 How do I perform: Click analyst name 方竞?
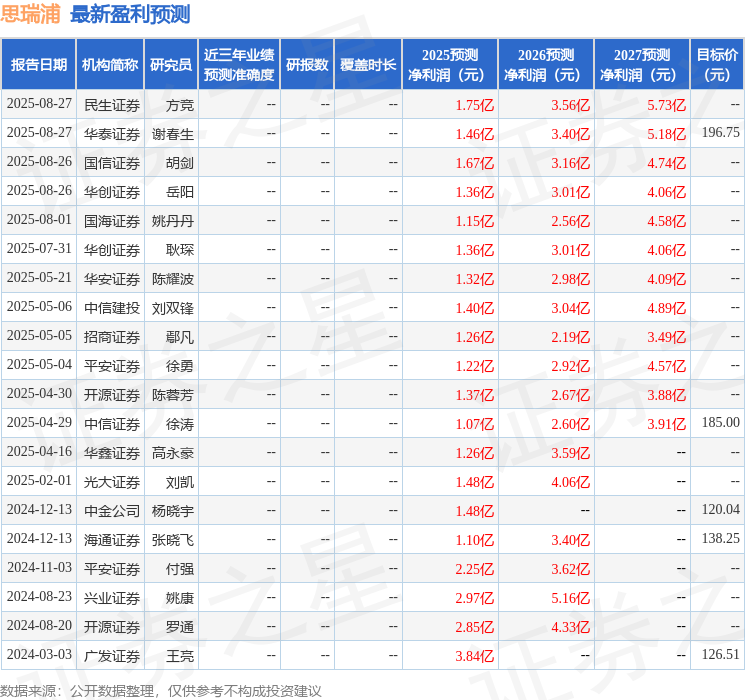pos(180,105)
